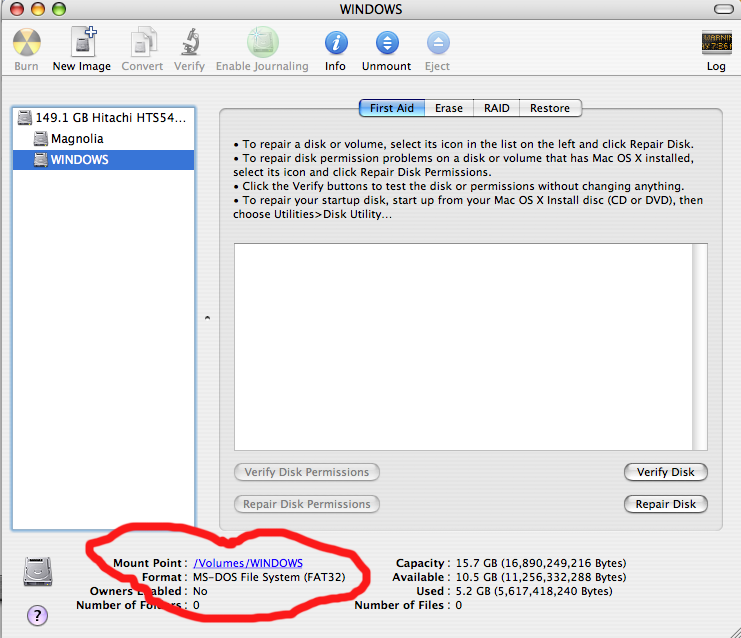Switch to the First Aid tab
Viewport: 741px width, 638px height.
392,108
